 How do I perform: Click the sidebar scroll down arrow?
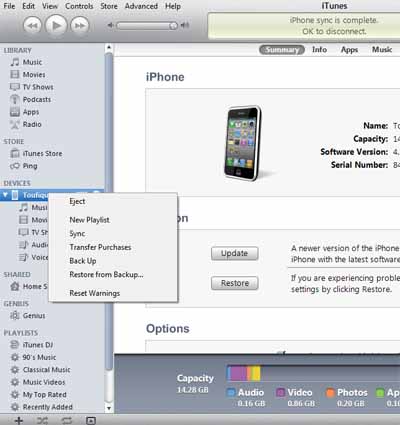pyautogui.click(x=109, y=408)
